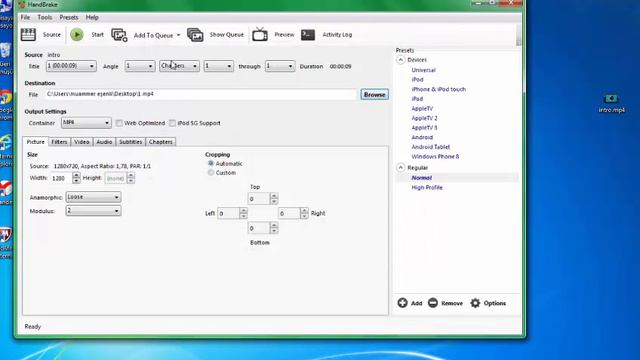Enable the Web Optimized checkbox

[x=119, y=123]
